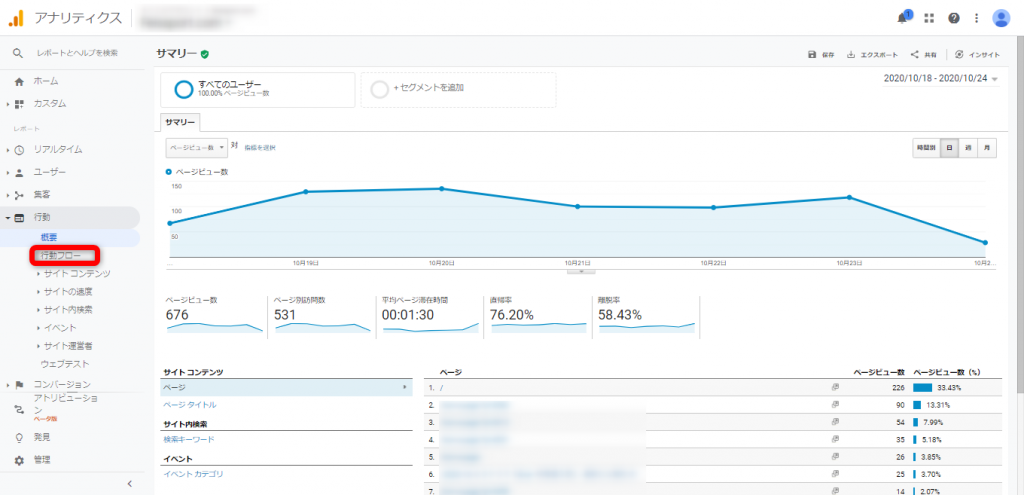Viewport: 1024px width, 495px height.
Task: Open the インサイト insights panel
Action: click(977, 55)
